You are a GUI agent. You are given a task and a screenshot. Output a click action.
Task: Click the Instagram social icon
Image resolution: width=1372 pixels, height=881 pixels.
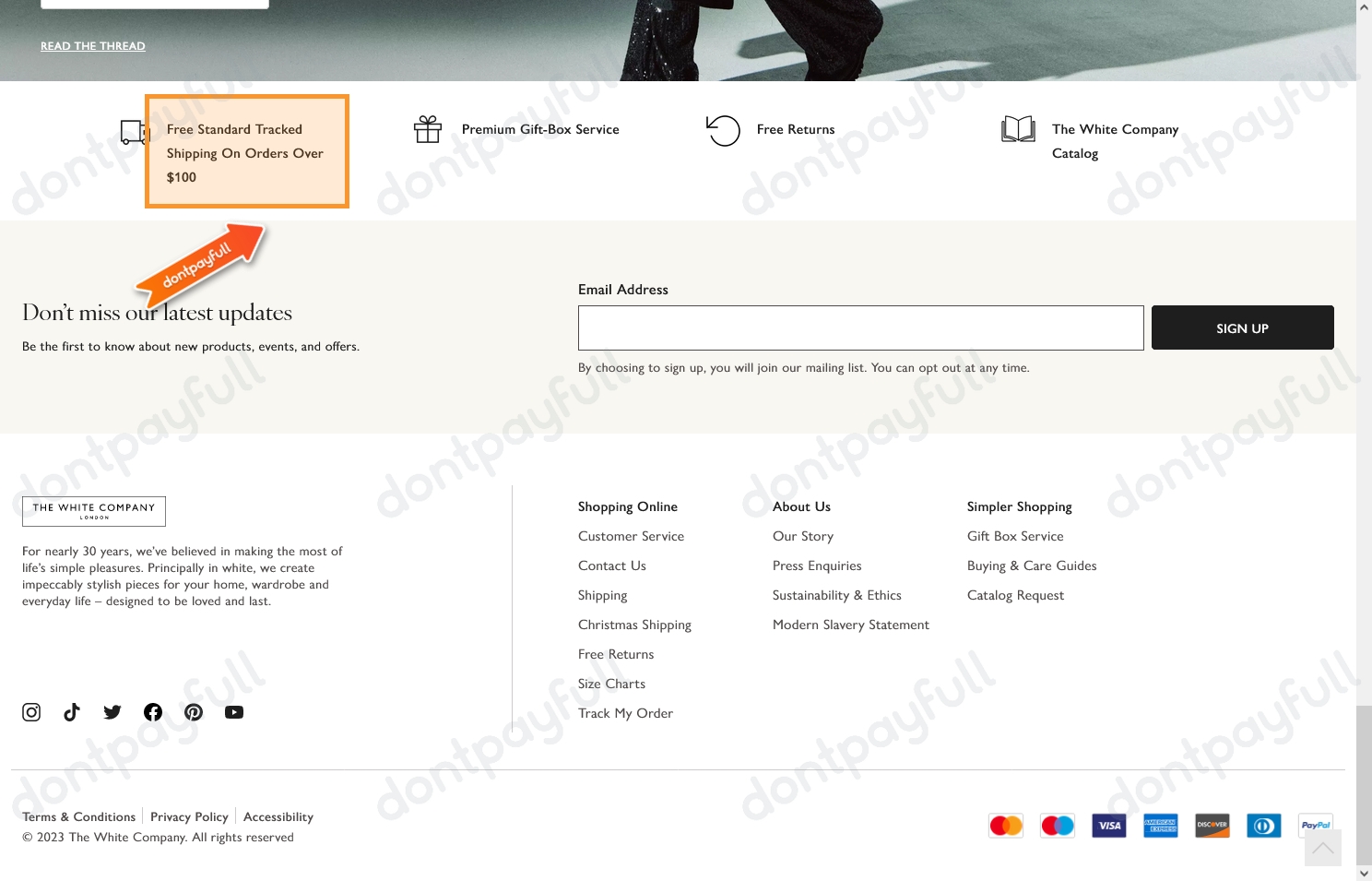pos(30,711)
